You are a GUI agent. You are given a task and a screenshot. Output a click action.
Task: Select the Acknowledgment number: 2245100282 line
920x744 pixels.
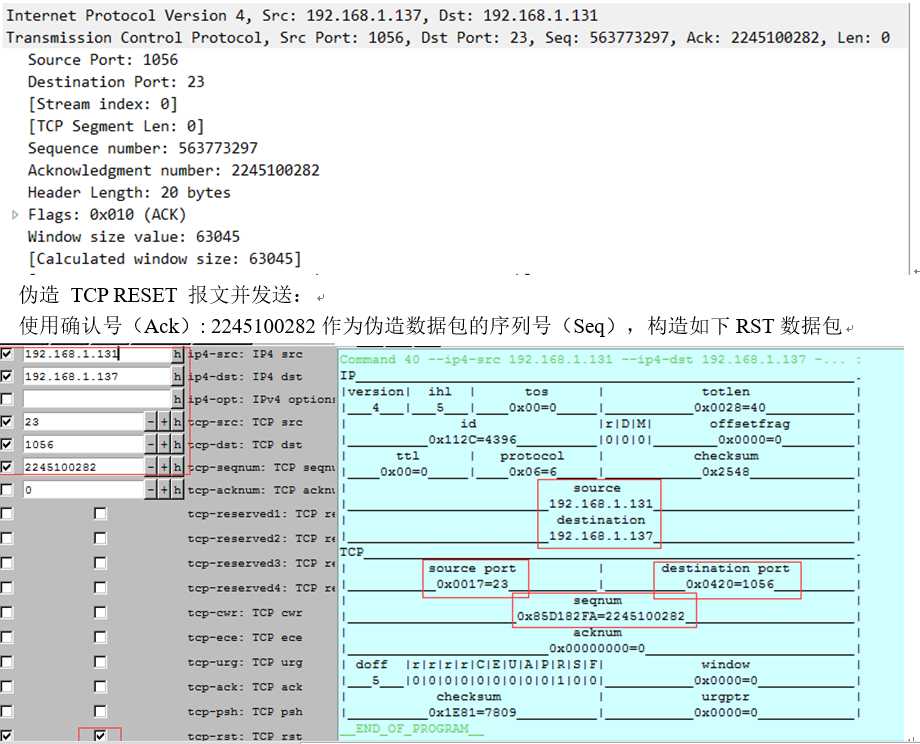coord(174,171)
